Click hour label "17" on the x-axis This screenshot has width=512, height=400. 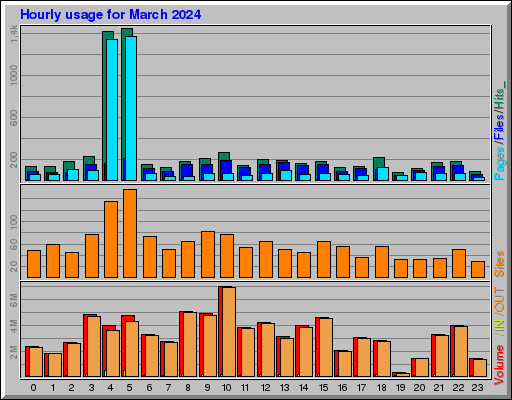pos(361,388)
